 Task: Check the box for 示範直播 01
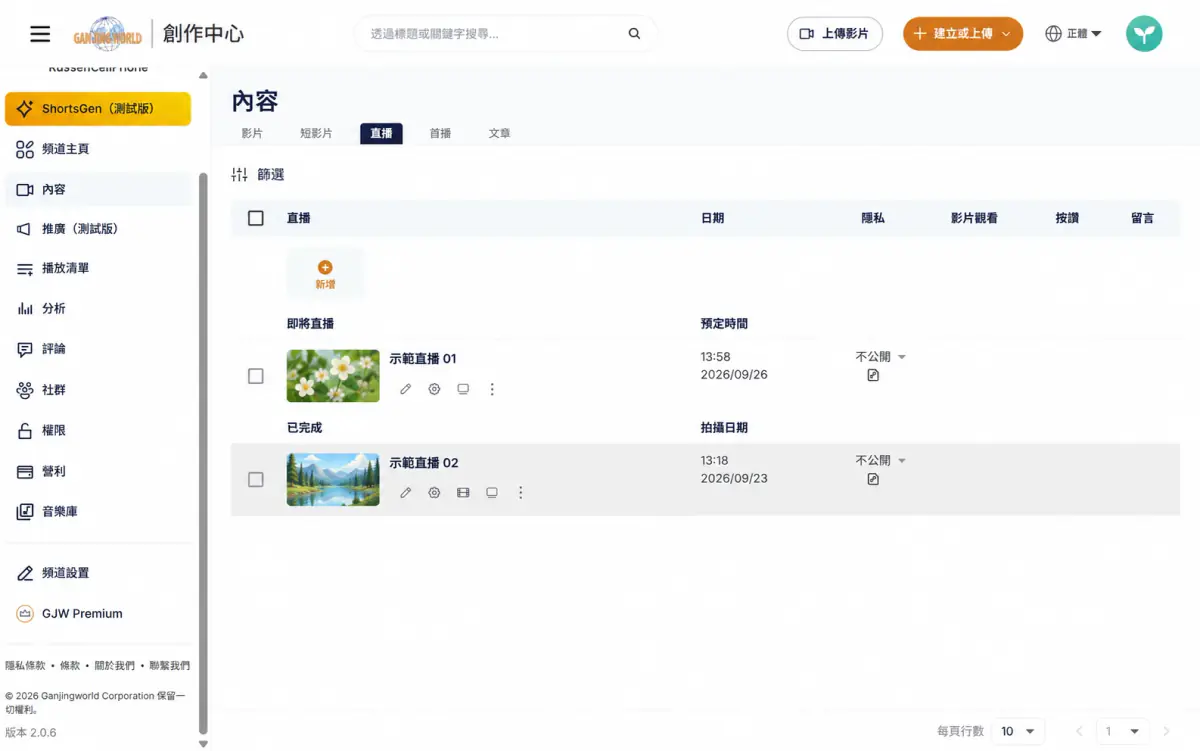(x=256, y=376)
